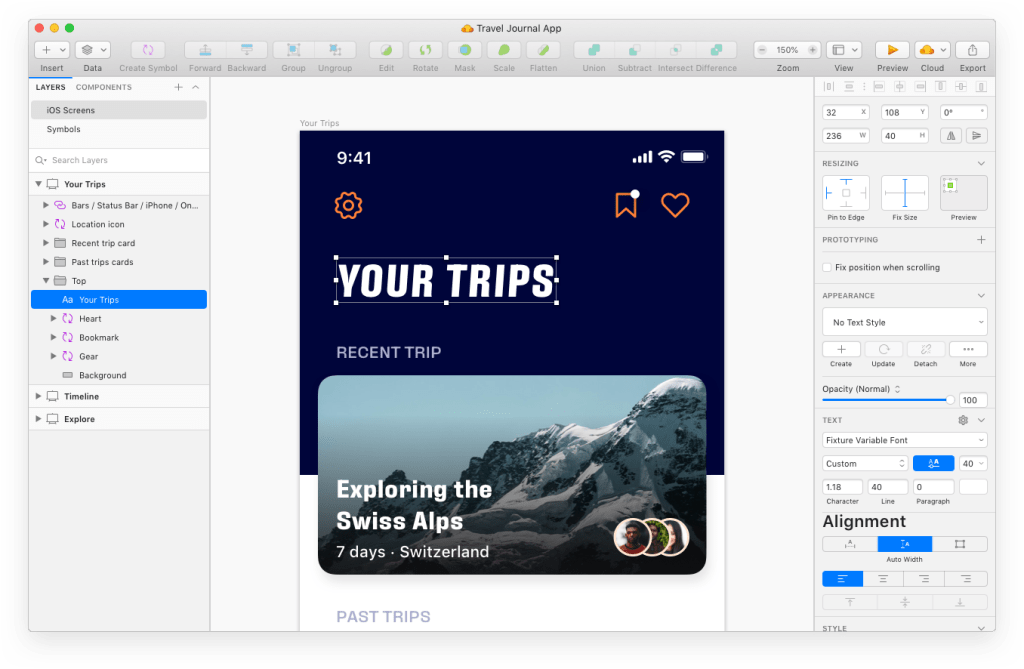Image resolution: width=1024 pixels, height=669 pixels.
Task: Select the Mask tool in toolbar
Action: 464,50
